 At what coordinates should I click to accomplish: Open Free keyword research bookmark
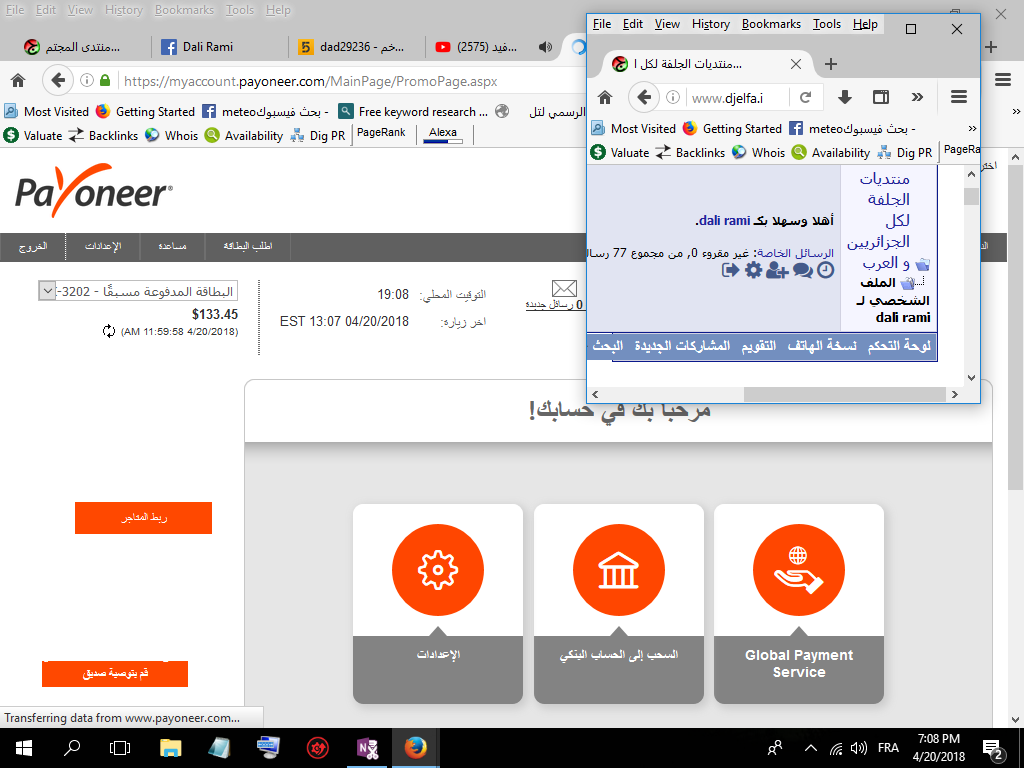[x=413, y=112]
